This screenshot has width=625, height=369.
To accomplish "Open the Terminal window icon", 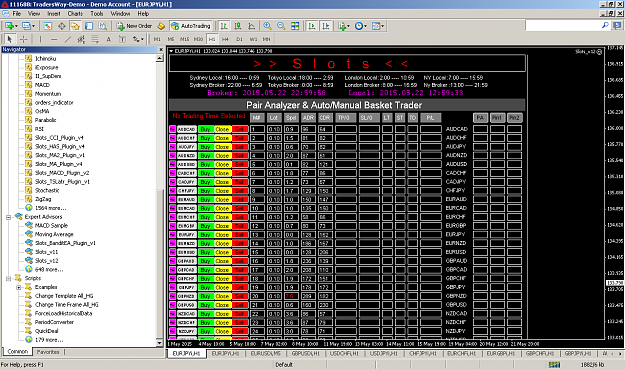I will 89,26.
